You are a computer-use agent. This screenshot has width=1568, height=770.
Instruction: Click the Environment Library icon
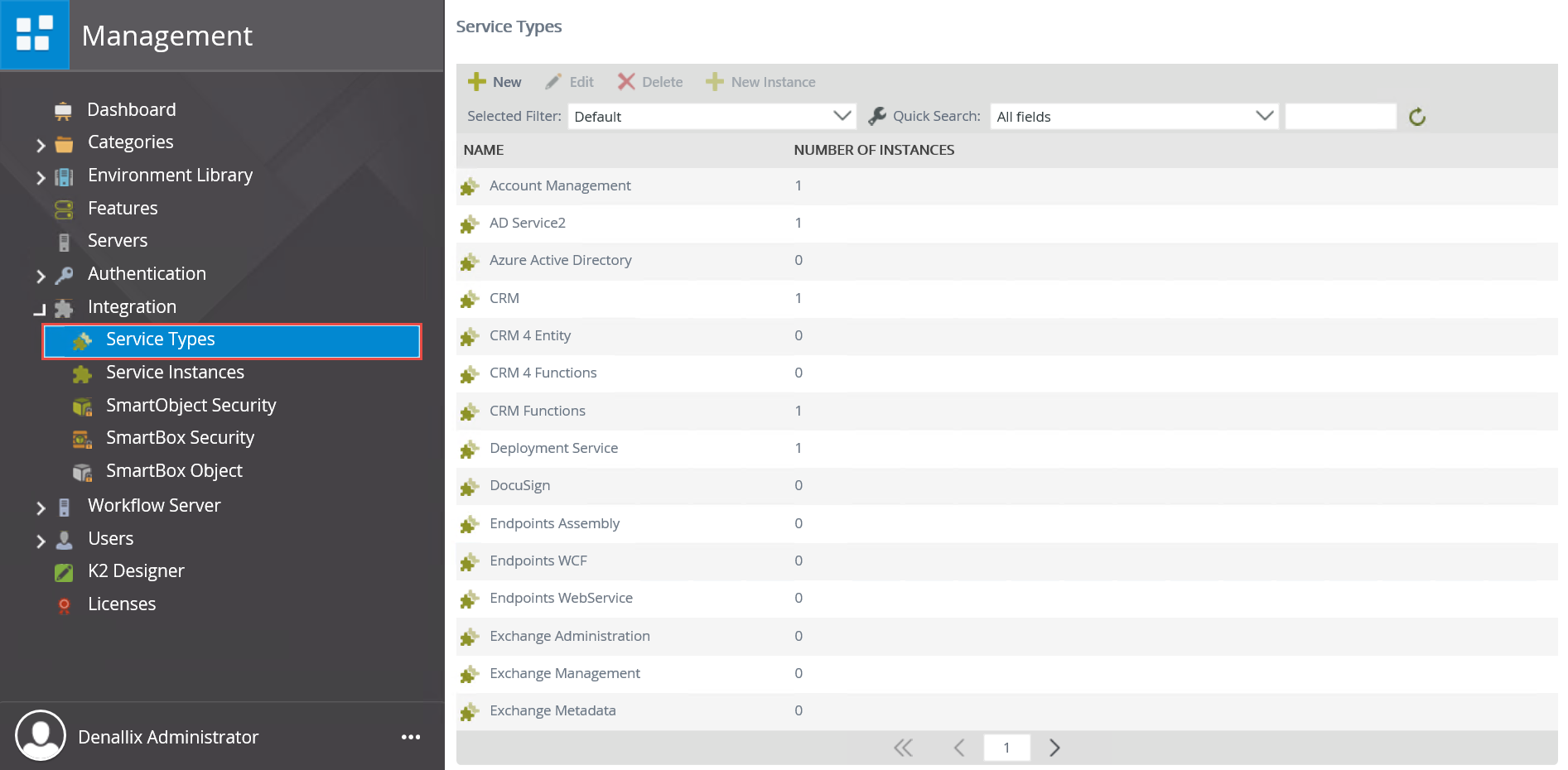(64, 176)
